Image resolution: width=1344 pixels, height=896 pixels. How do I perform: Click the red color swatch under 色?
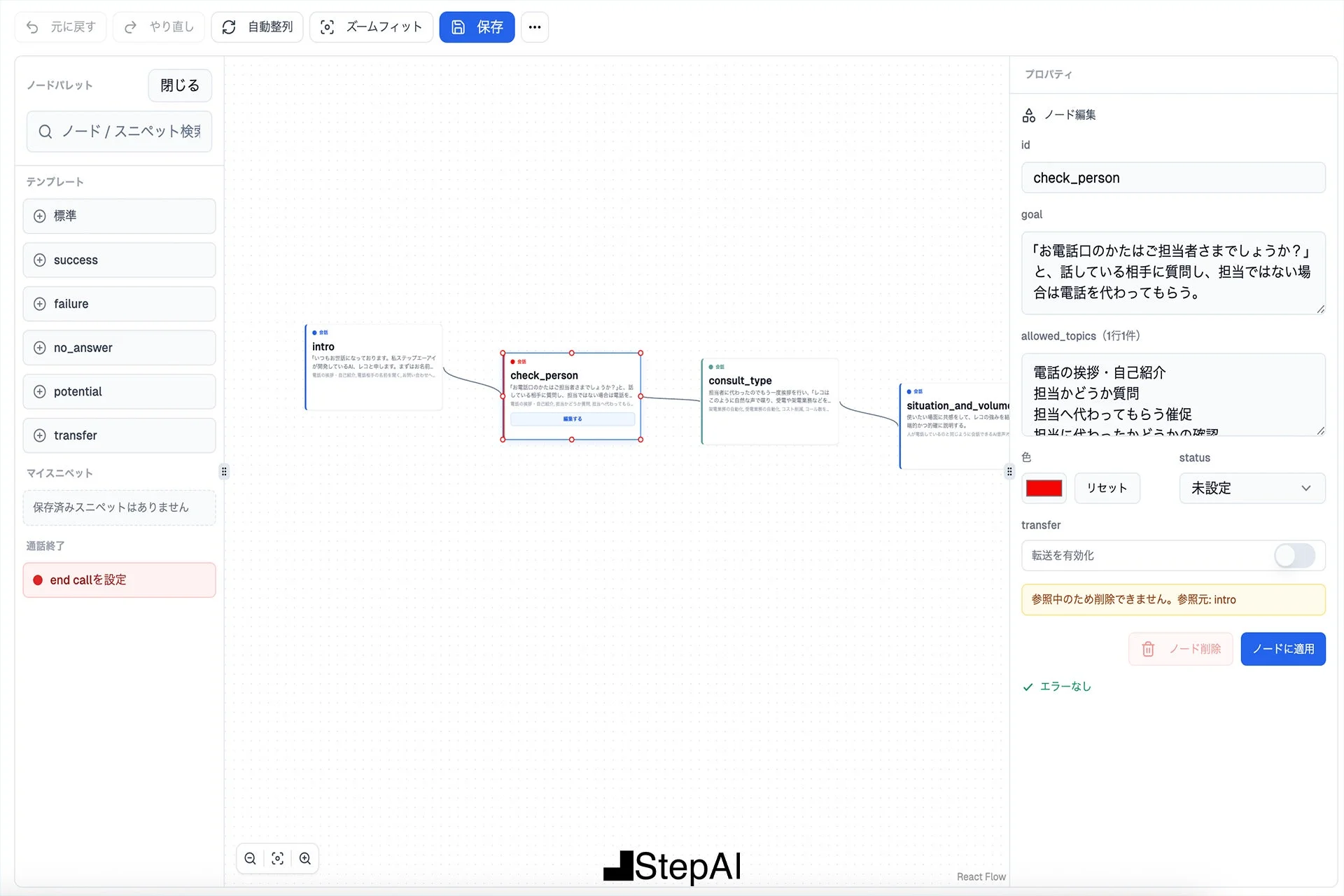pos(1044,488)
